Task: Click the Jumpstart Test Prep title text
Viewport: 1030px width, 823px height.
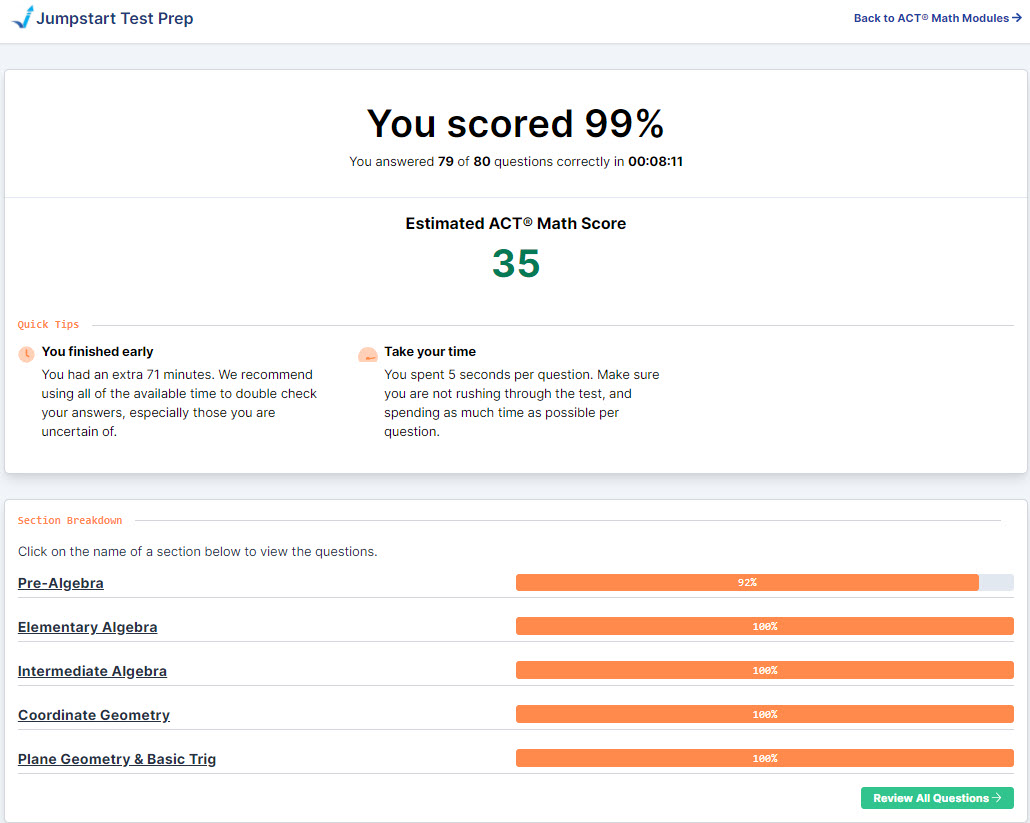Action: pyautogui.click(x=115, y=18)
